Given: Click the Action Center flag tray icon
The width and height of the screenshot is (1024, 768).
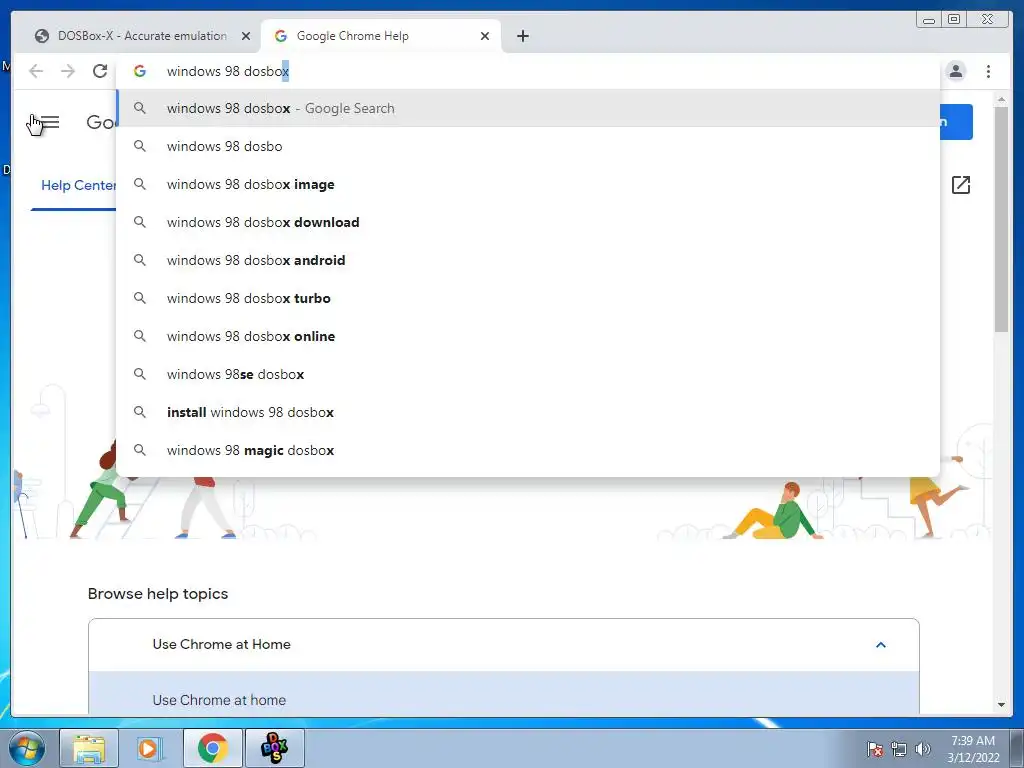Looking at the screenshot, I should [x=874, y=749].
